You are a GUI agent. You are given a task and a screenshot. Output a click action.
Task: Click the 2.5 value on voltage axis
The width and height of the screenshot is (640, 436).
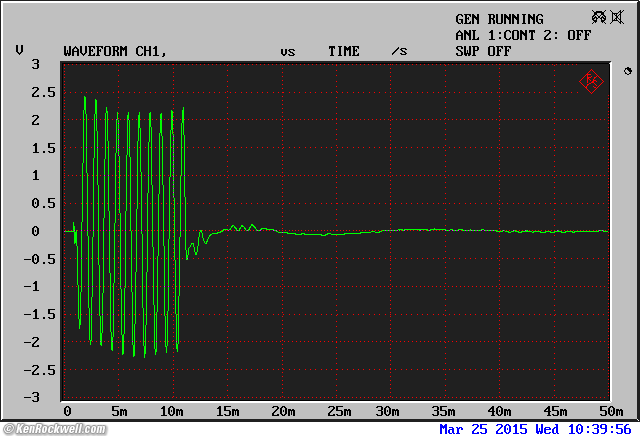pyautogui.click(x=43, y=93)
